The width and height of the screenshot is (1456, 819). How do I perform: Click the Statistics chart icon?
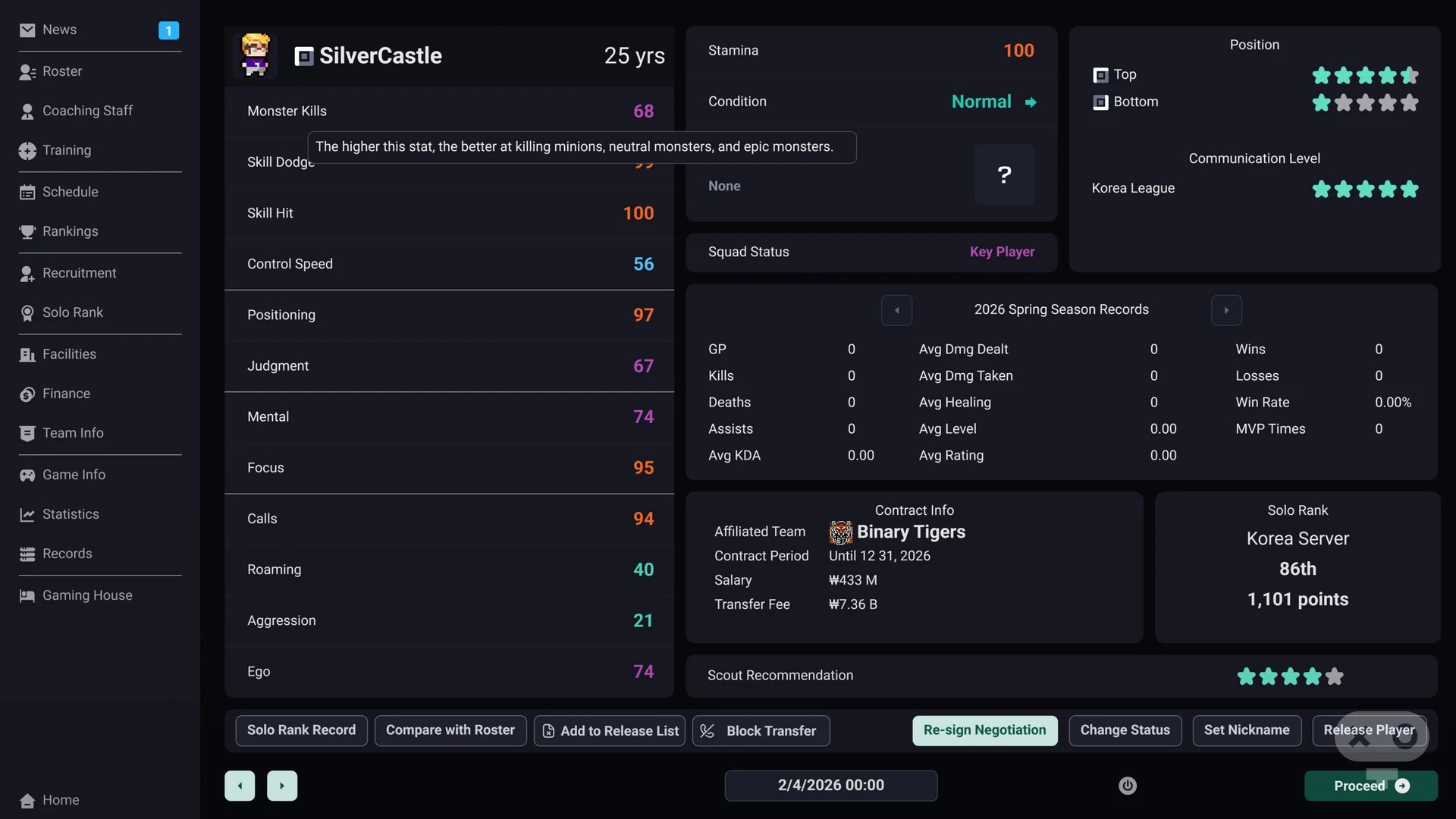pos(27,515)
